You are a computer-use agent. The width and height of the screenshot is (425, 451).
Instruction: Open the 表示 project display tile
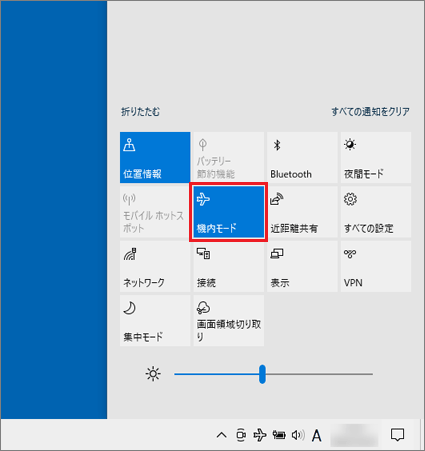302,266
